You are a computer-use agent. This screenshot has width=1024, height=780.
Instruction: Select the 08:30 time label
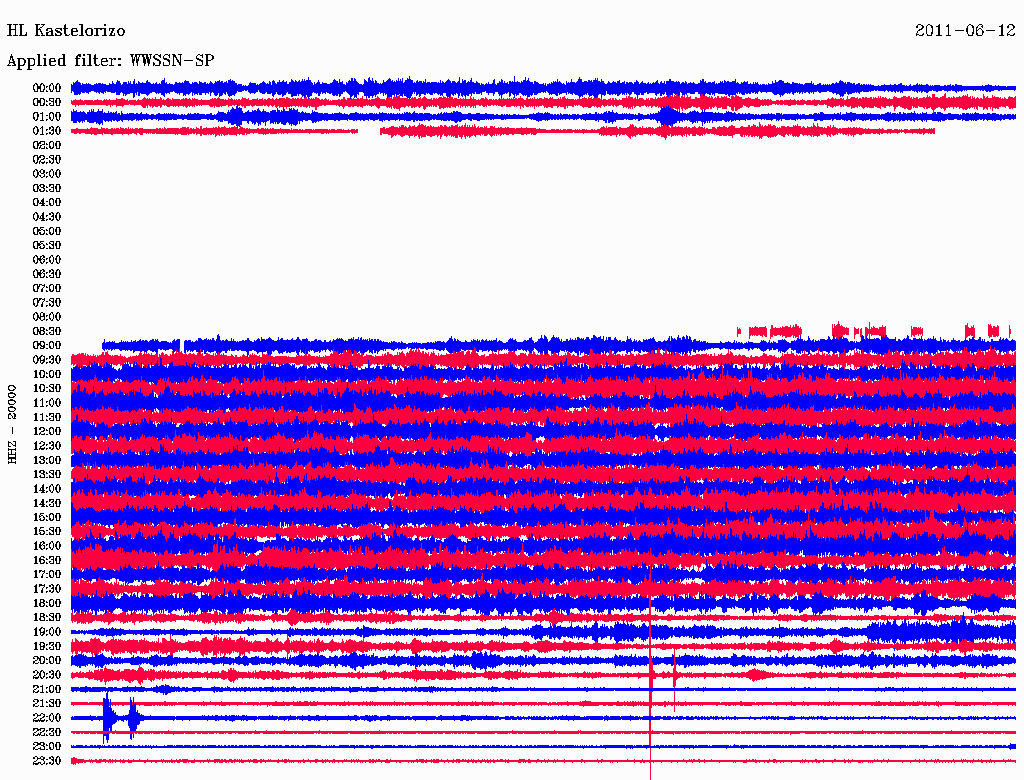coord(47,332)
